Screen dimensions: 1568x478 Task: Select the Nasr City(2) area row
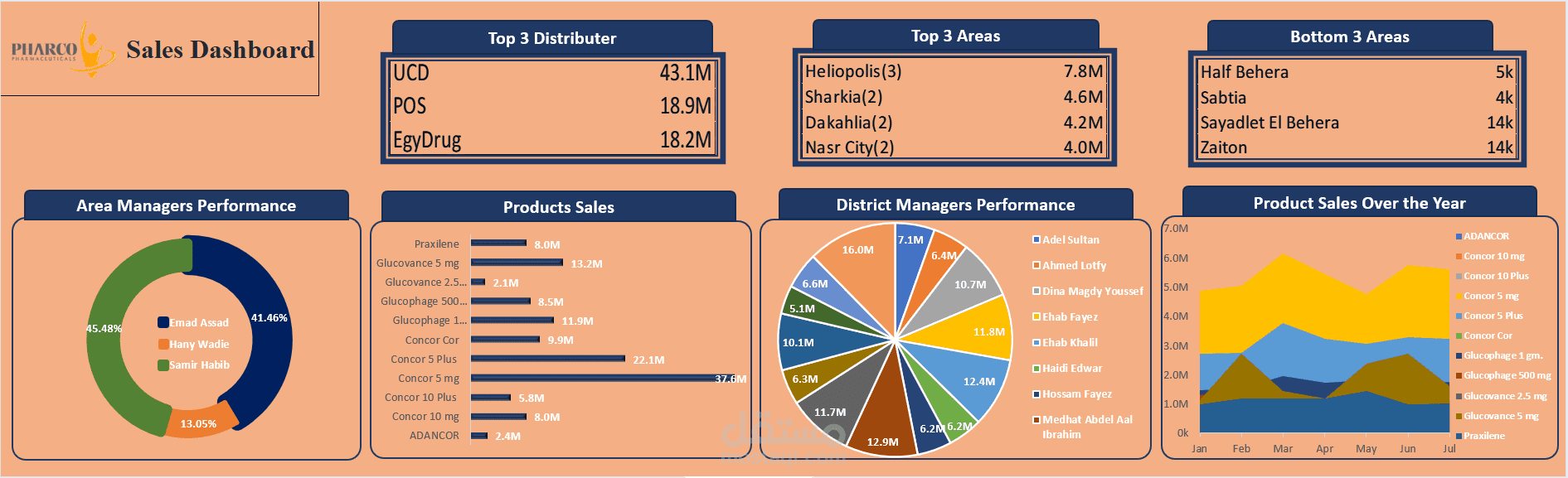click(954, 147)
